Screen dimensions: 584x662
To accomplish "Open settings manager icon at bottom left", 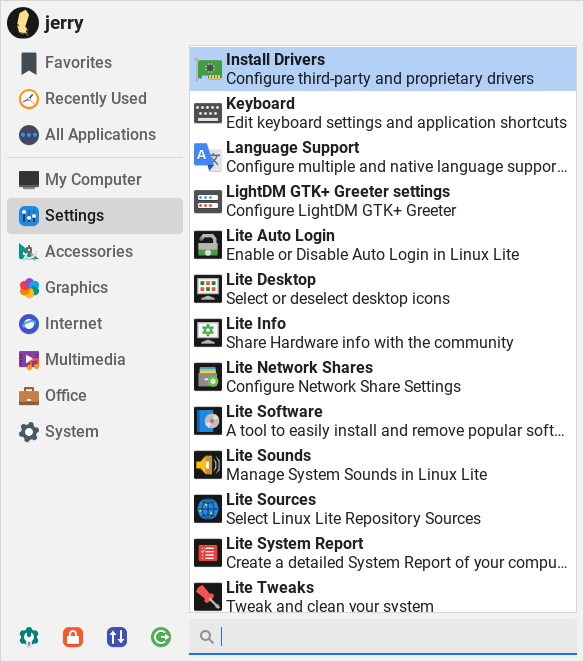I will (29, 637).
